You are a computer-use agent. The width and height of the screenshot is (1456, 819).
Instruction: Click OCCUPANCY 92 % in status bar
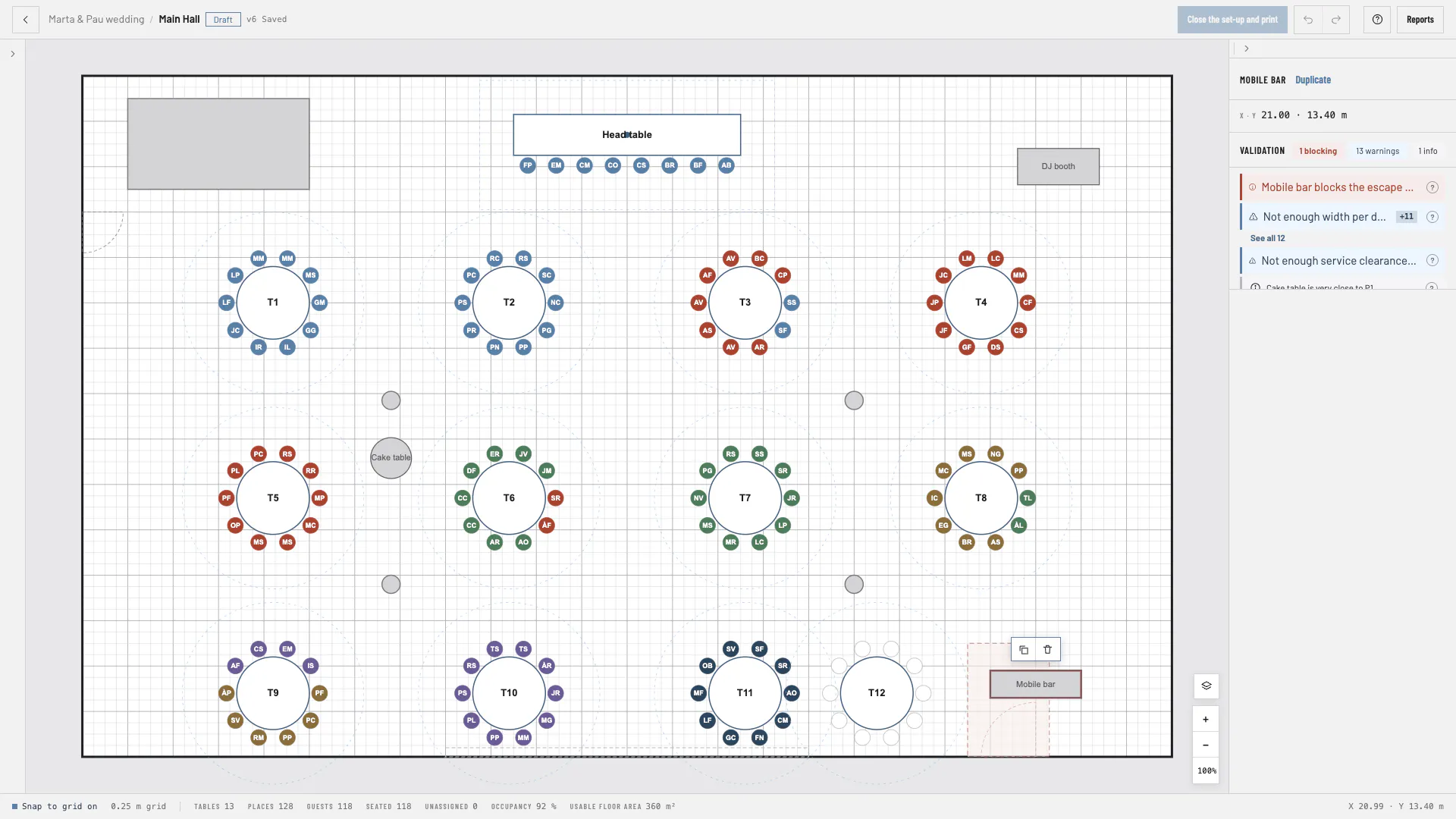[523, 806]
